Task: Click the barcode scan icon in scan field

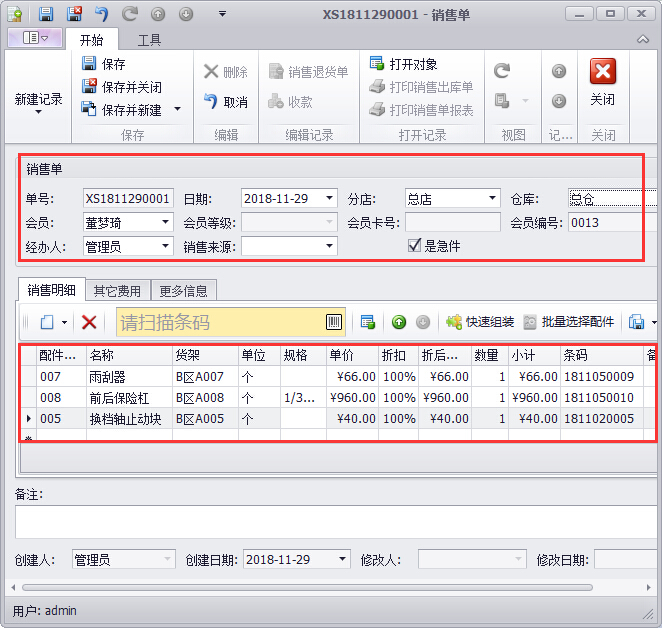Action: tap(334, 322)
